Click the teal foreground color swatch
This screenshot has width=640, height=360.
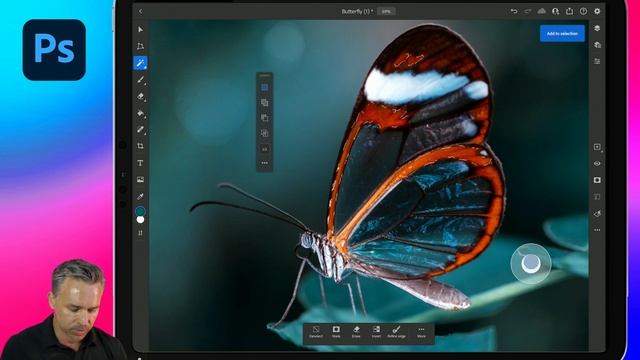point(140,211)
